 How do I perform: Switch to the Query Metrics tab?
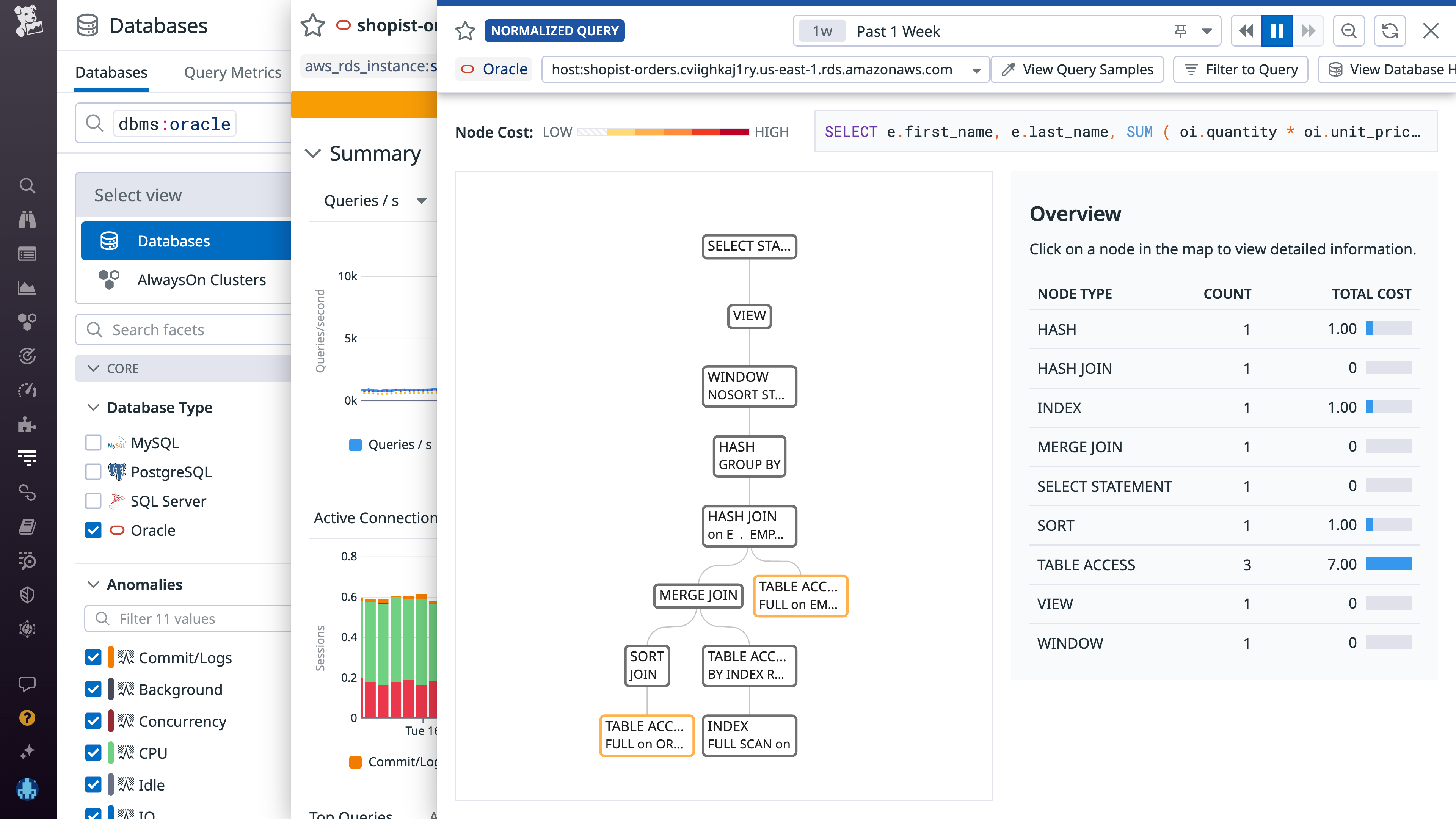232,72
